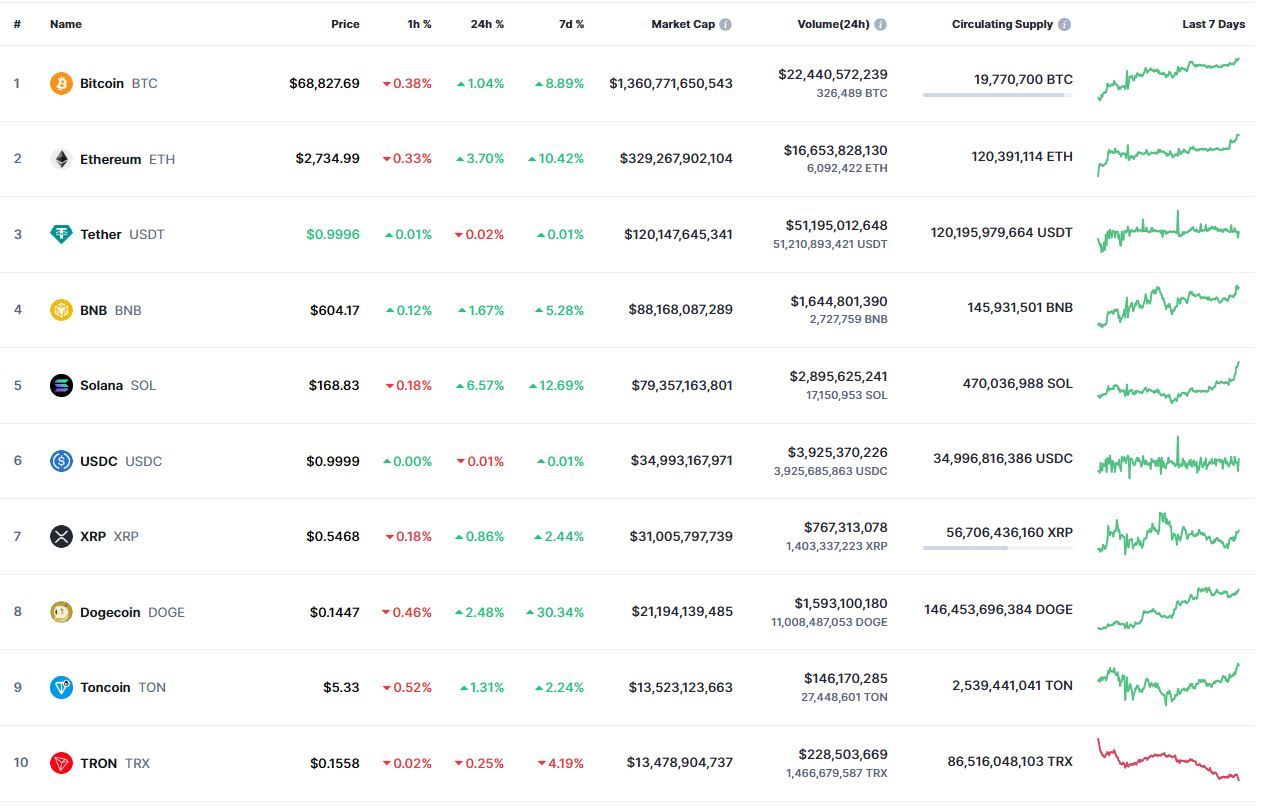The height and width of the screenshot is (812, 1271).
Task: Open the Toncoin name link
Action: pyautogui.click(x=105, y=688)
